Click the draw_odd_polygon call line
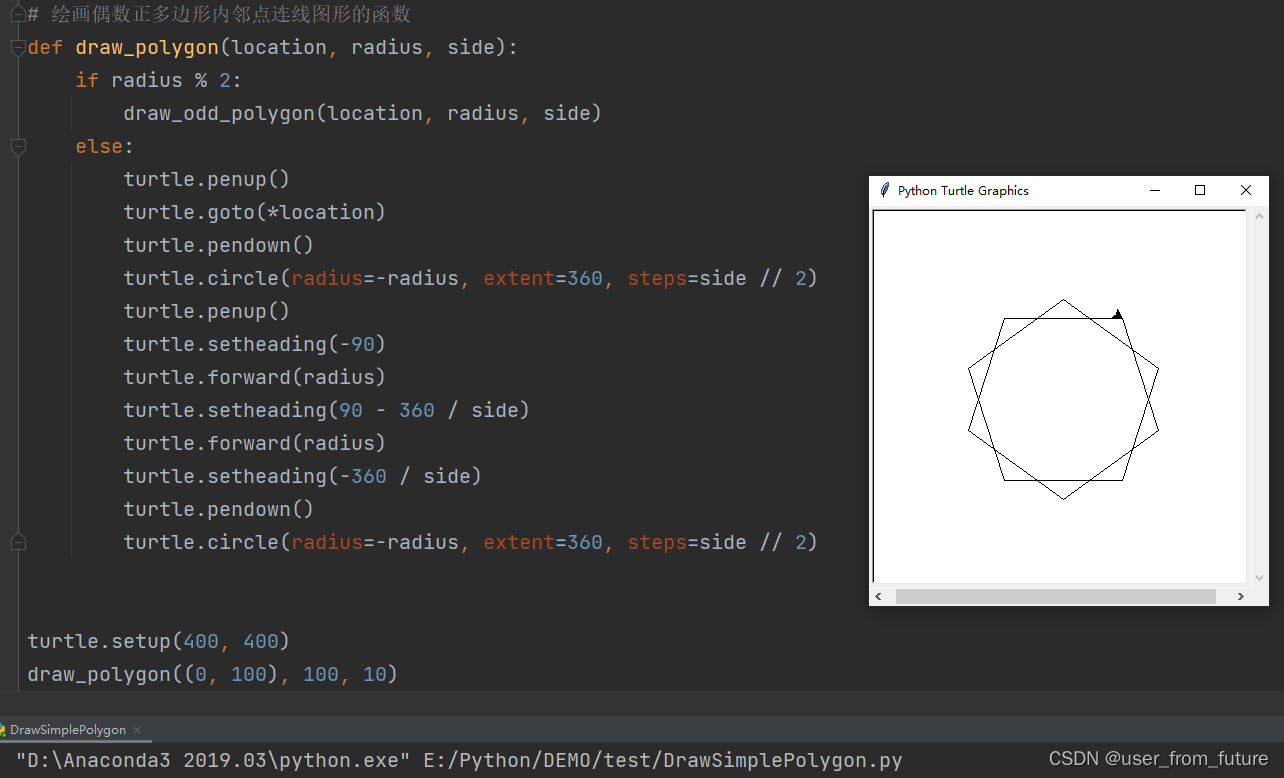This screenshot has height=778, width=1284. 363,113
